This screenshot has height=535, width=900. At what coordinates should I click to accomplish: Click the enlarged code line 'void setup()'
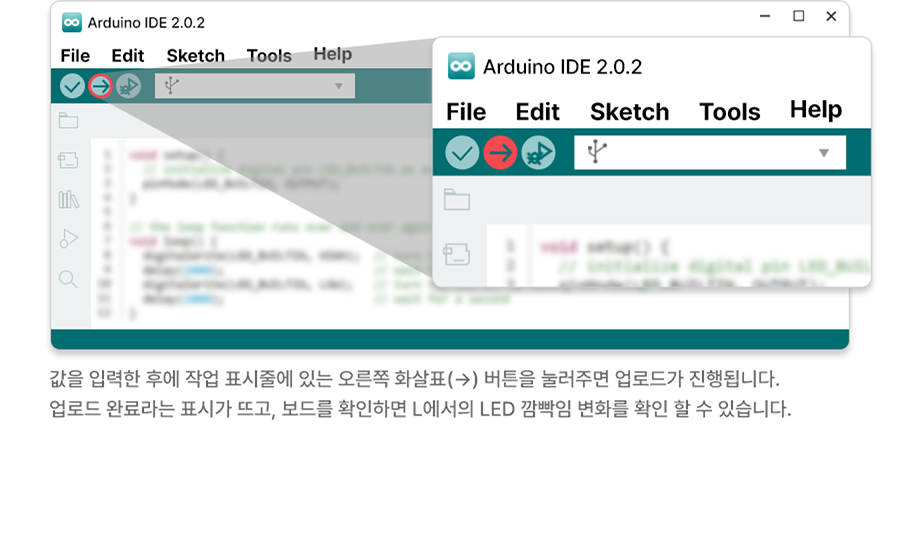coord(604,246)
